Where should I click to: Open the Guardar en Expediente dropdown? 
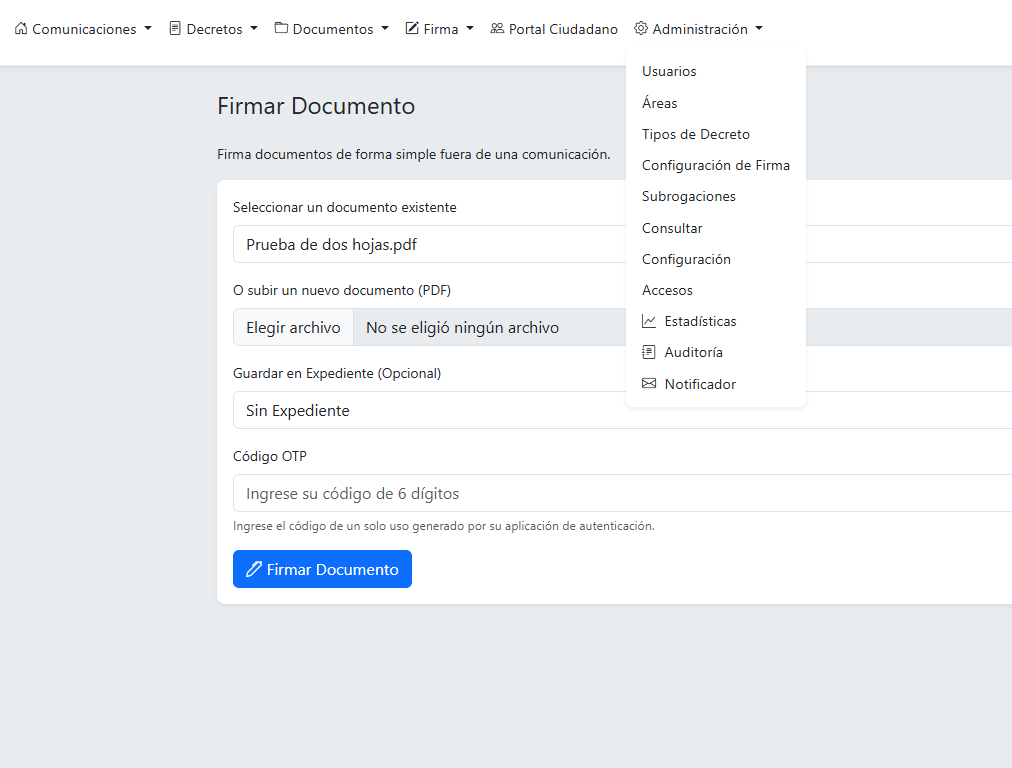click(x=620, y=410)
